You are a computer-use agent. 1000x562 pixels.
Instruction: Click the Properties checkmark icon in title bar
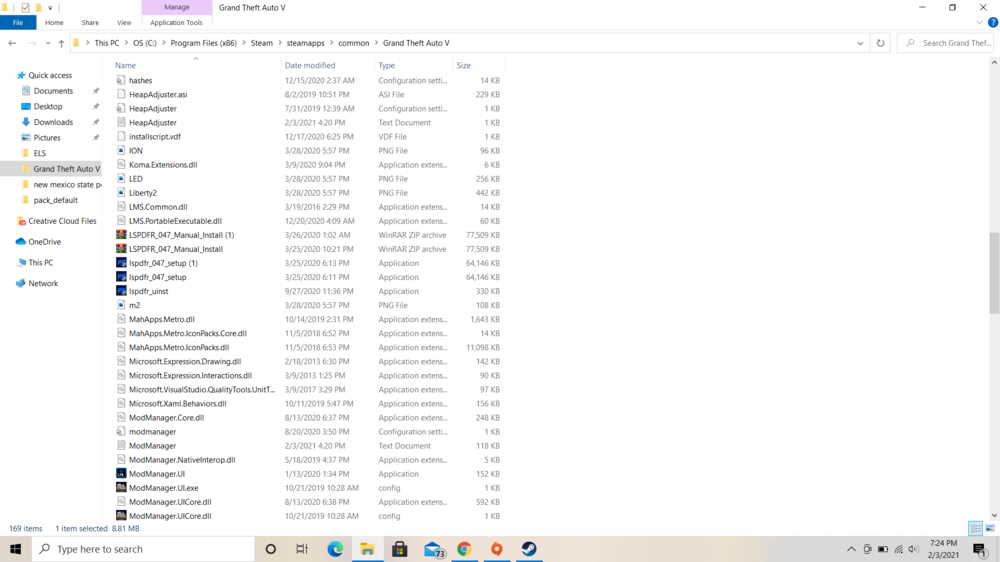pyautogui.click(x=26, y=8)
